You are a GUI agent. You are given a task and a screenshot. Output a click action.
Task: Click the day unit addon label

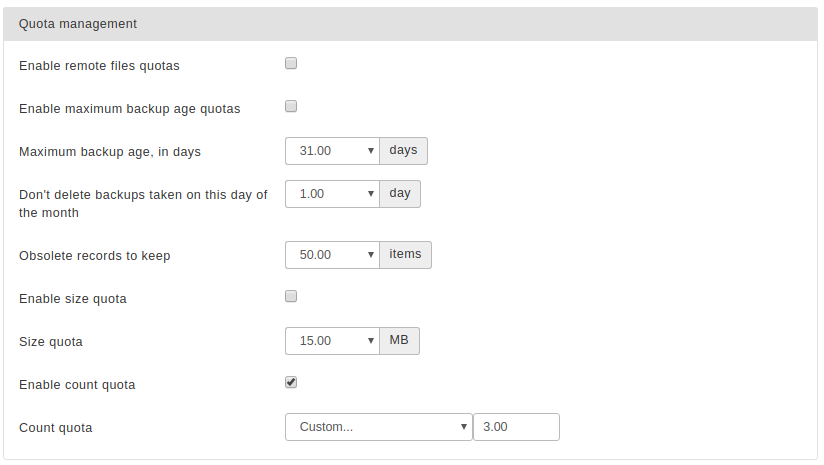pyautogui.click(x=399, y=194)
